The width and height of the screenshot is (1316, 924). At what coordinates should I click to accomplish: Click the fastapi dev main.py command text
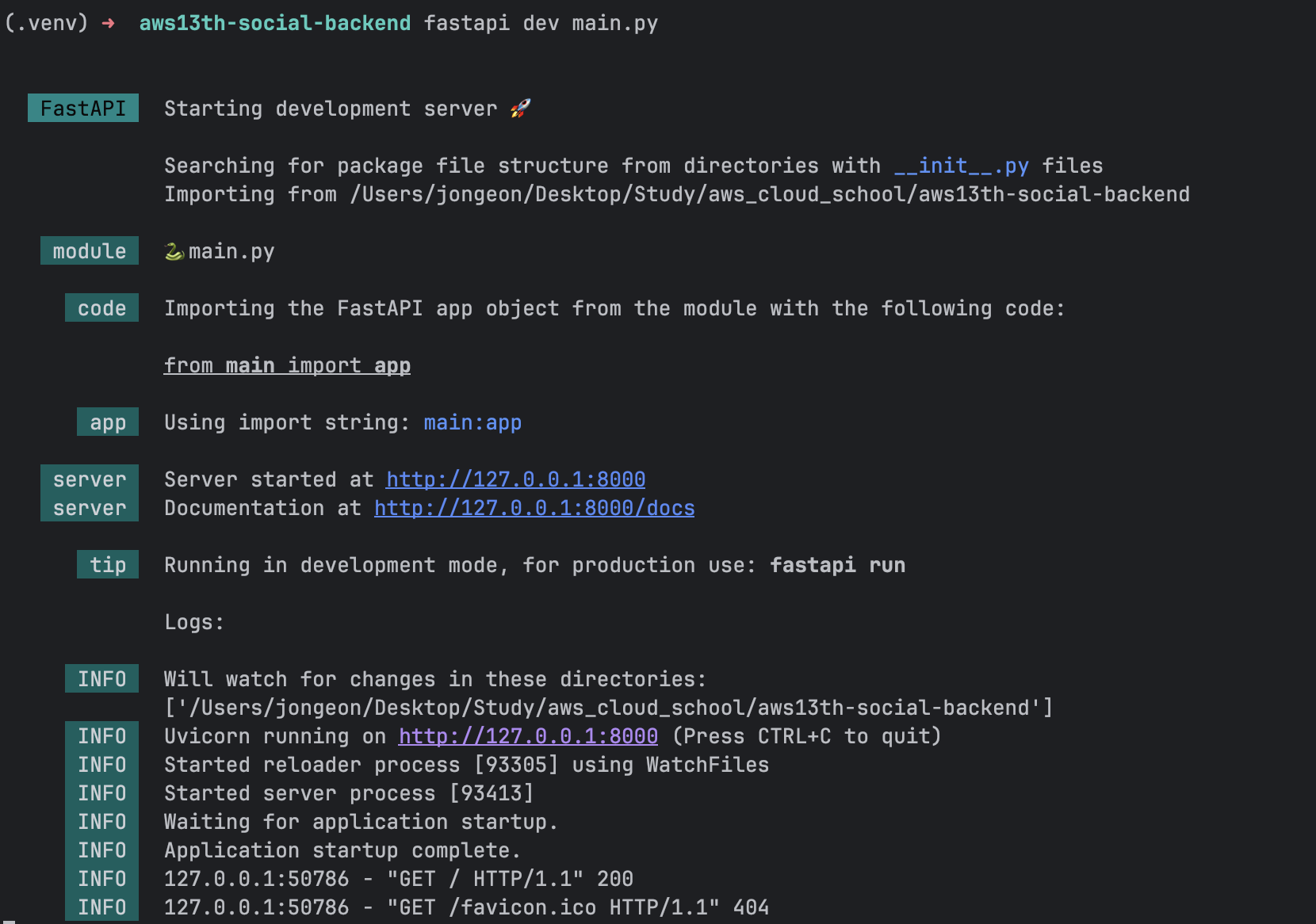coord(541,23)
